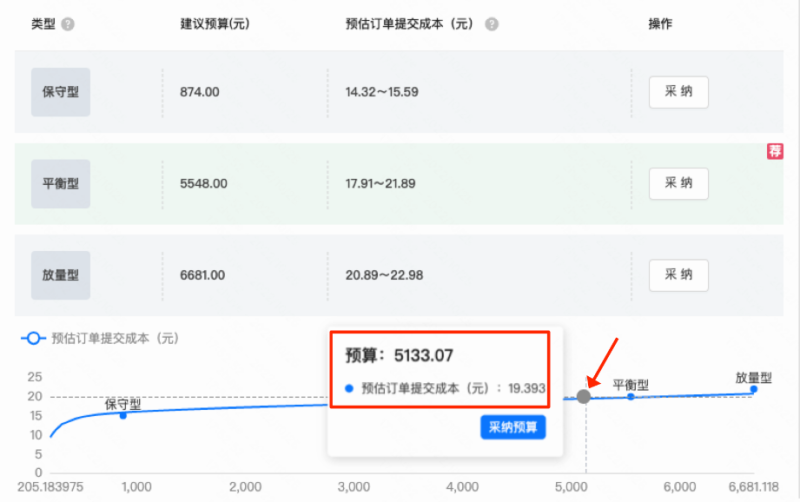The height and width of the screenshot is (502, 800).
Task: Adopt the 保守型 budget of 874.00
Action: [679, 92]
